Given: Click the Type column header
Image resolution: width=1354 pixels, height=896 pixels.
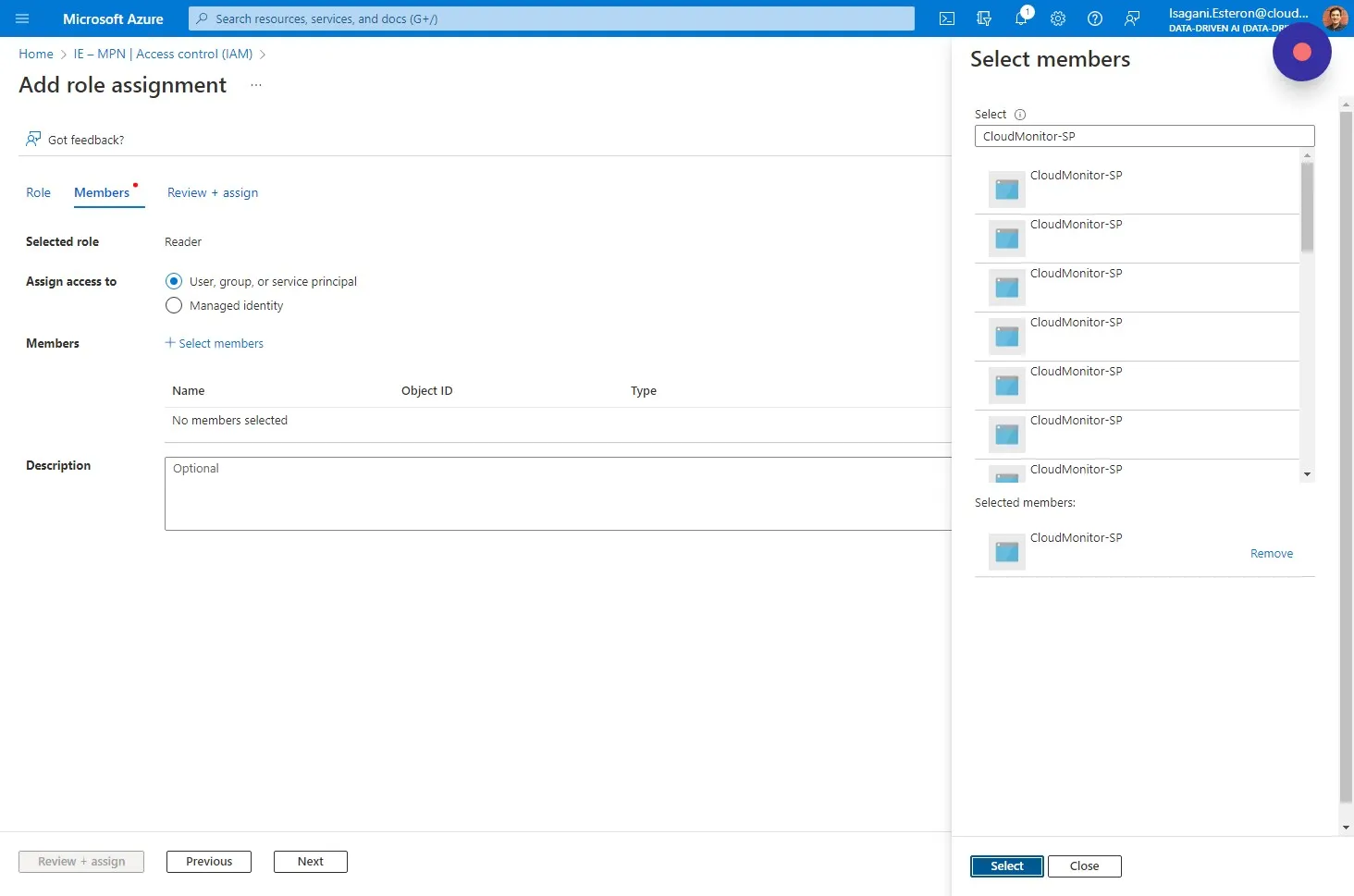Looking at the screenshot, I should (644, 391).
